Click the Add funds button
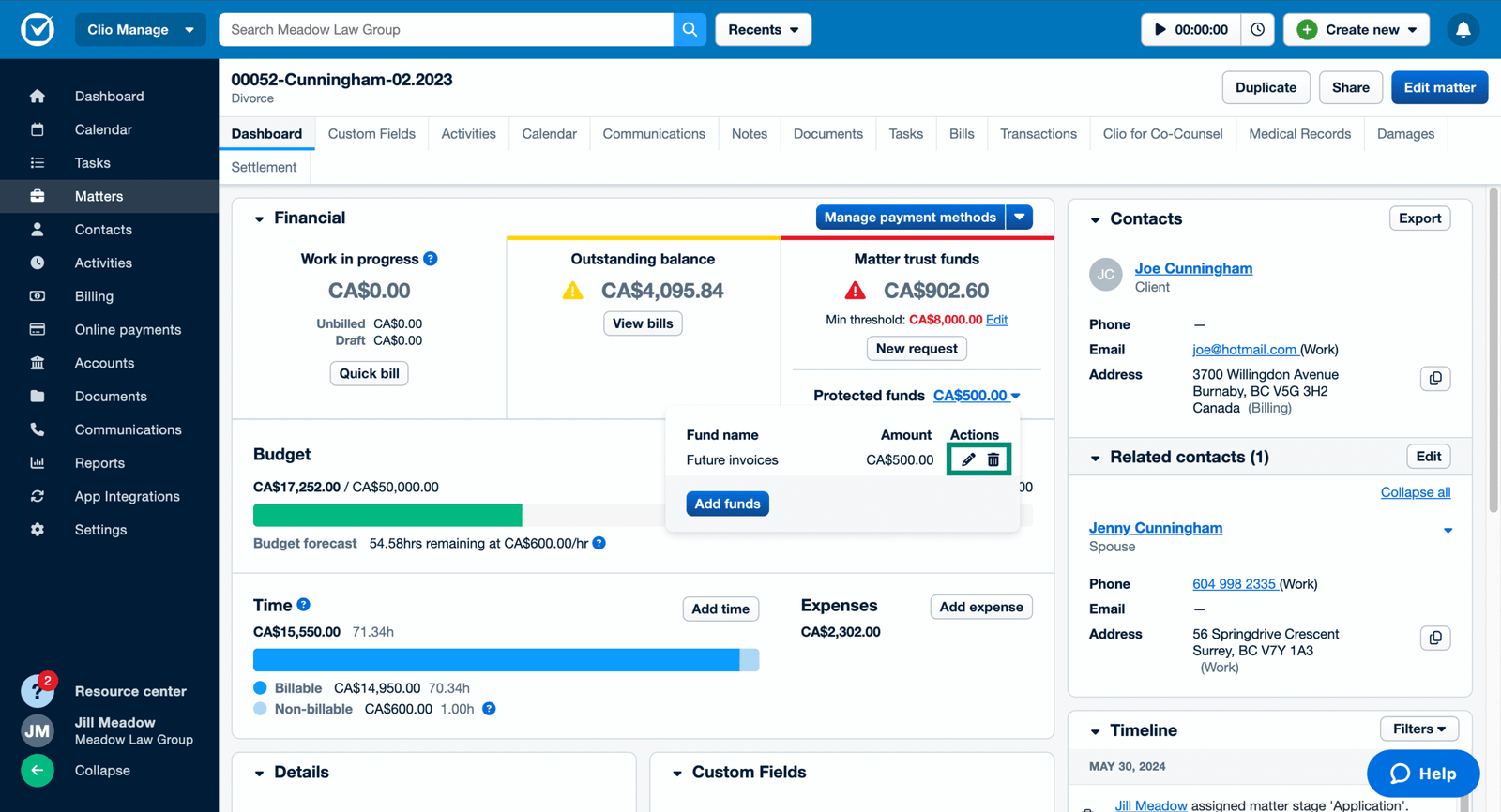This screenshot has width=1501, height=812. click(x=727, y=504)
